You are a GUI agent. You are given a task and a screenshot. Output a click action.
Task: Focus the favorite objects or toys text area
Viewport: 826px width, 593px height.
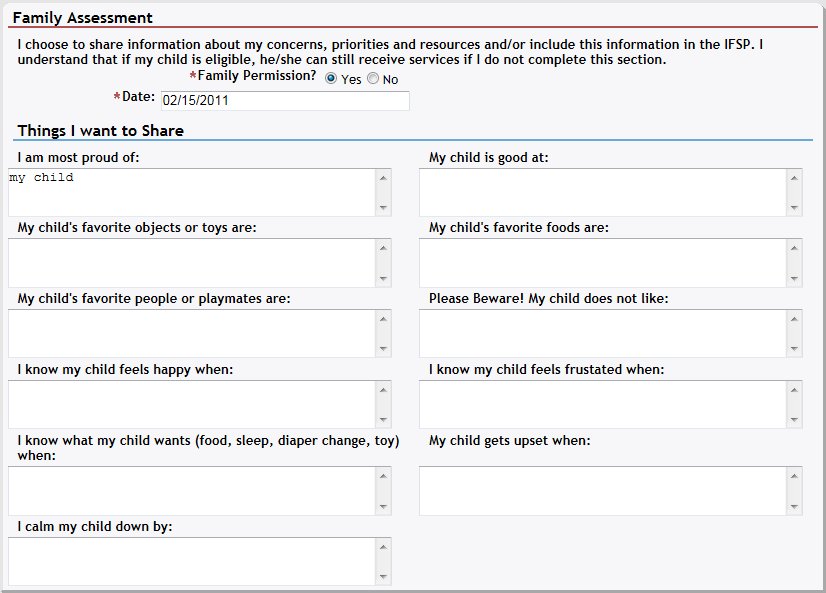(191, 263)
